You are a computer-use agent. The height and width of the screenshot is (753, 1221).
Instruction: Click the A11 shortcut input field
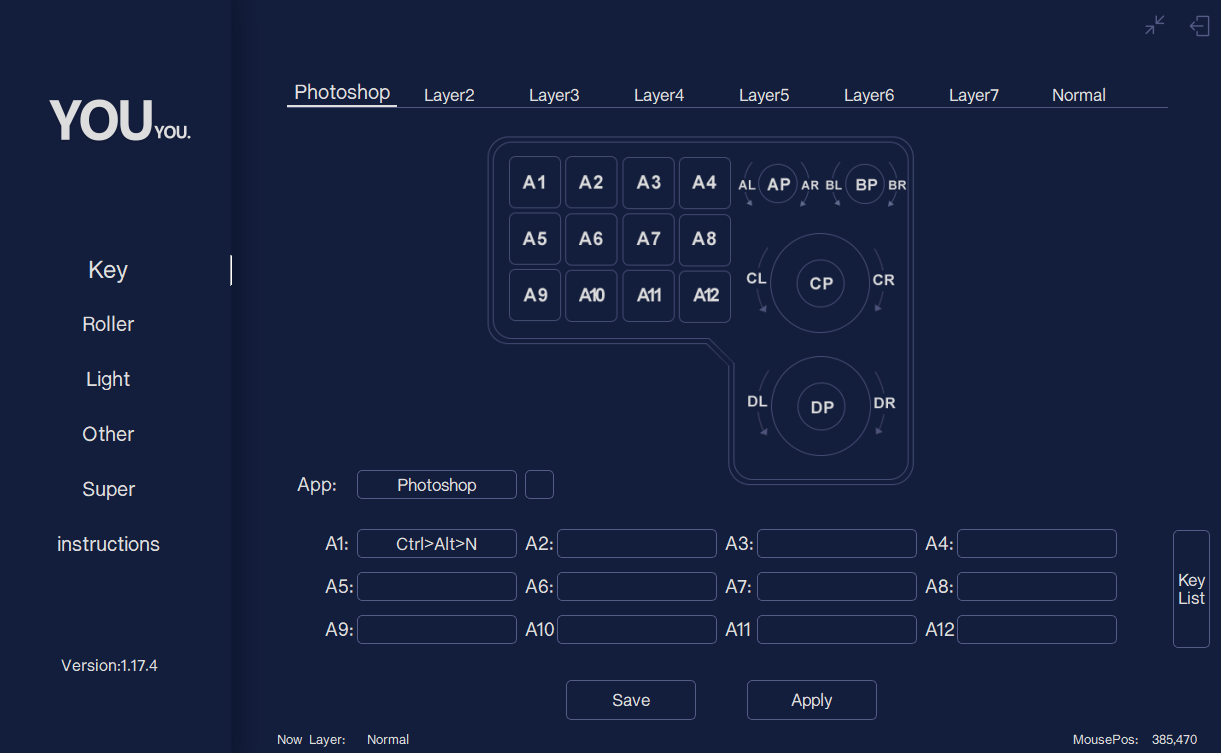[x=837, y=630]
